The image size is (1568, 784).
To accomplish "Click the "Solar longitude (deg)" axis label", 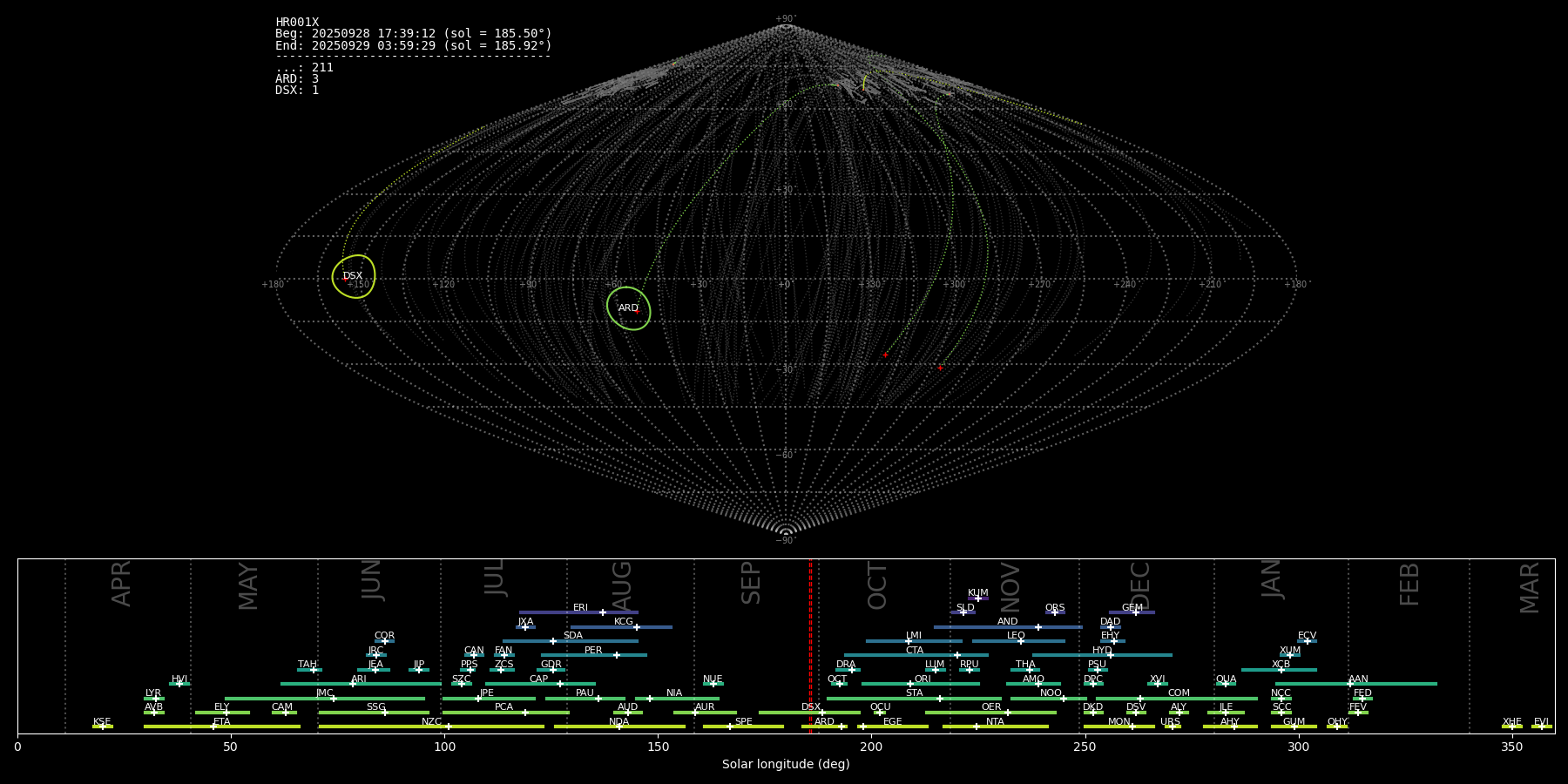I will point(786,765).
